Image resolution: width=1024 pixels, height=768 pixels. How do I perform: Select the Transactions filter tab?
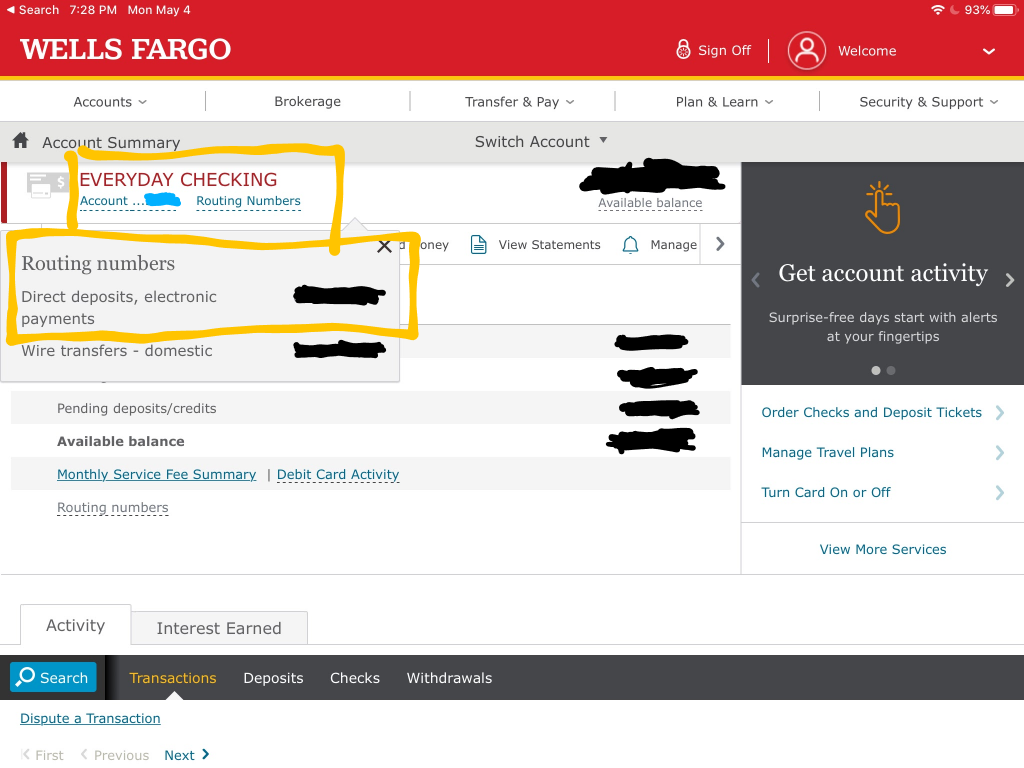pos(172,678)
